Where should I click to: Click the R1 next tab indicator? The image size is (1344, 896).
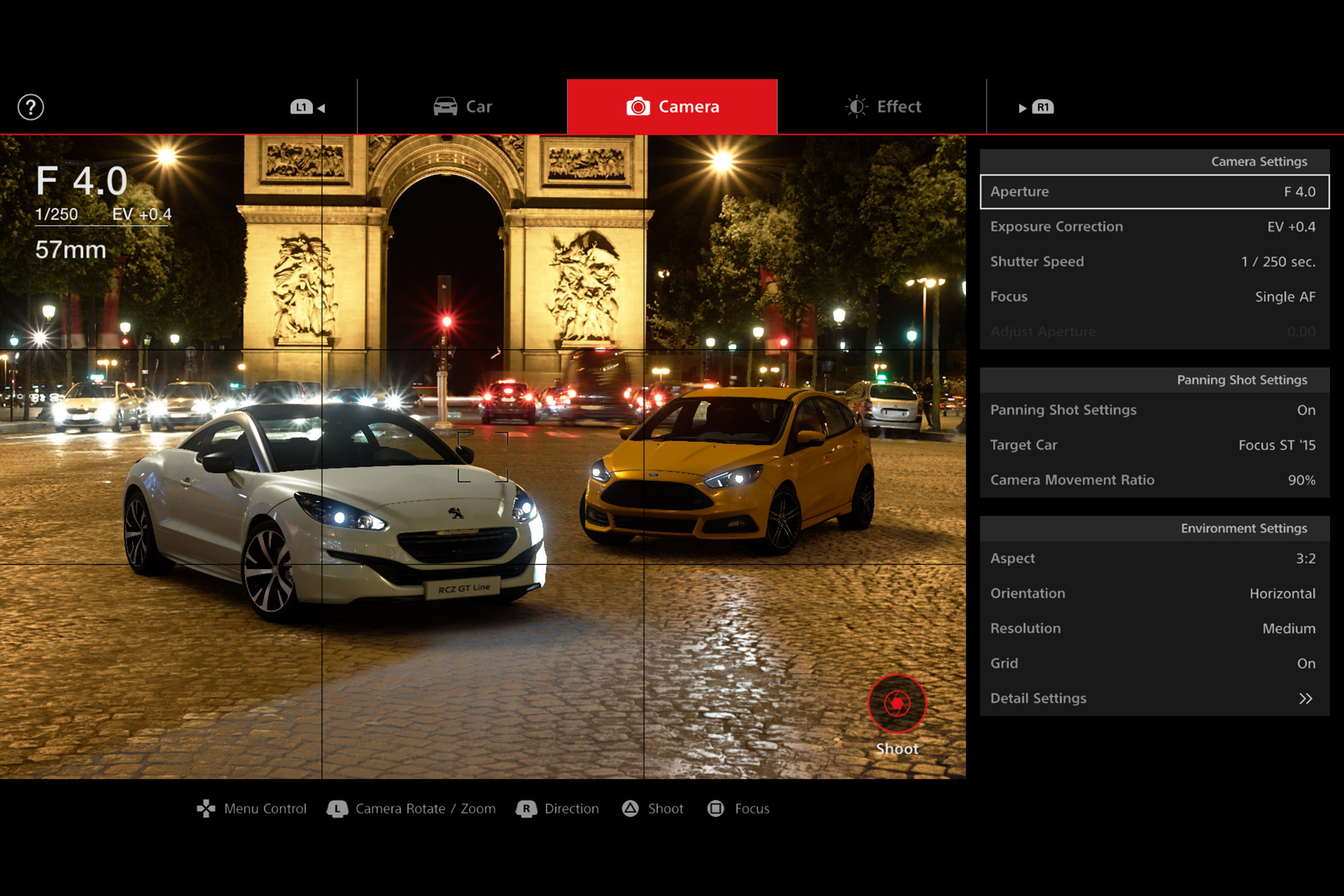[x=1036, y=107]
